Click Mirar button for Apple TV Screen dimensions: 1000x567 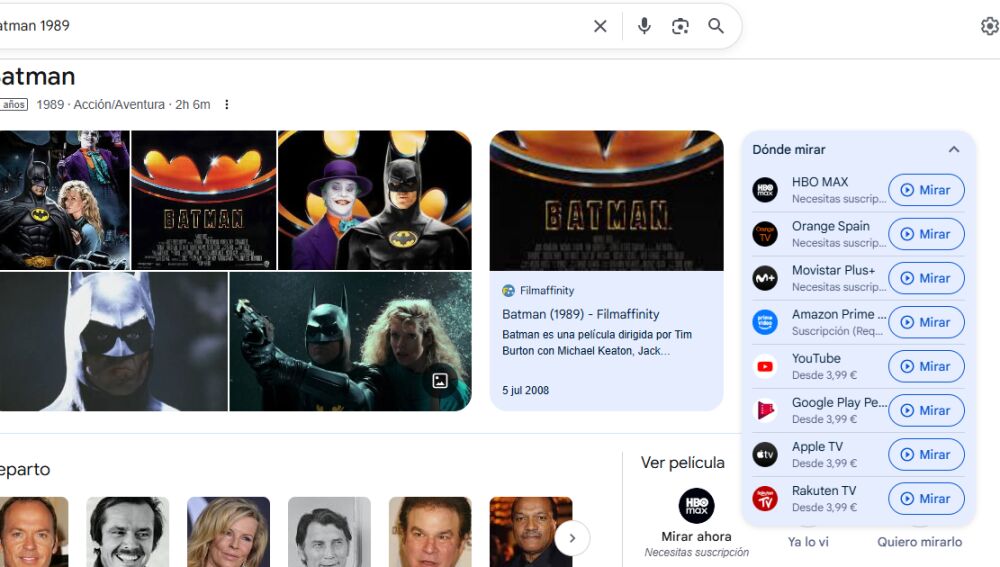tap(926, 454)
